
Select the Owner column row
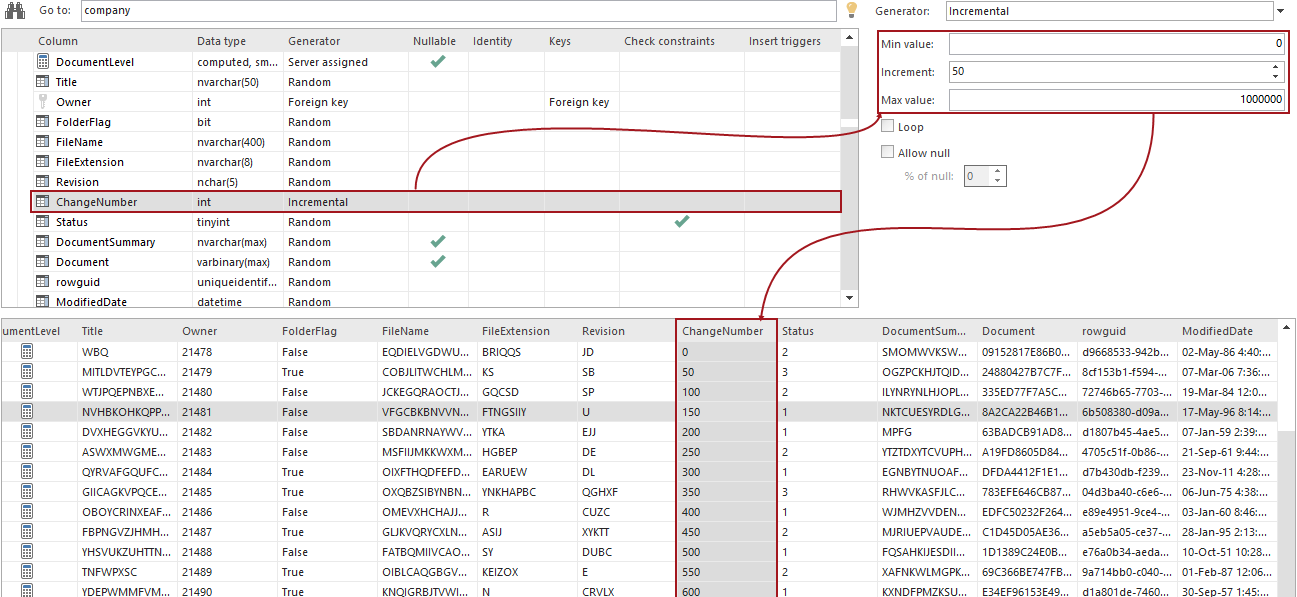pyautogui.click(x=436, y=102)
